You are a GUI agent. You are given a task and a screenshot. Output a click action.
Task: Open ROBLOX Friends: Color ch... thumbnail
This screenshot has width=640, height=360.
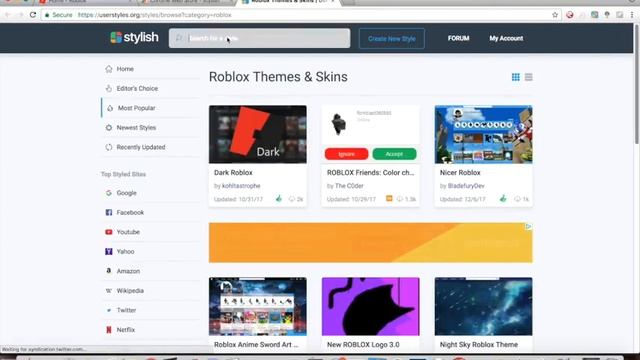(371, 134)
